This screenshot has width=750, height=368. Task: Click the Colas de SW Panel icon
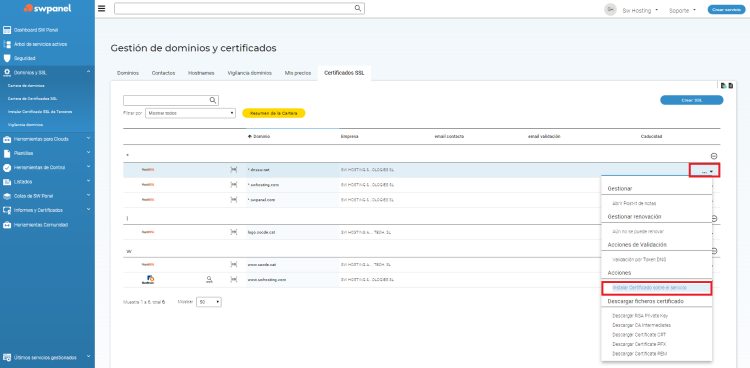pos(7,196)
